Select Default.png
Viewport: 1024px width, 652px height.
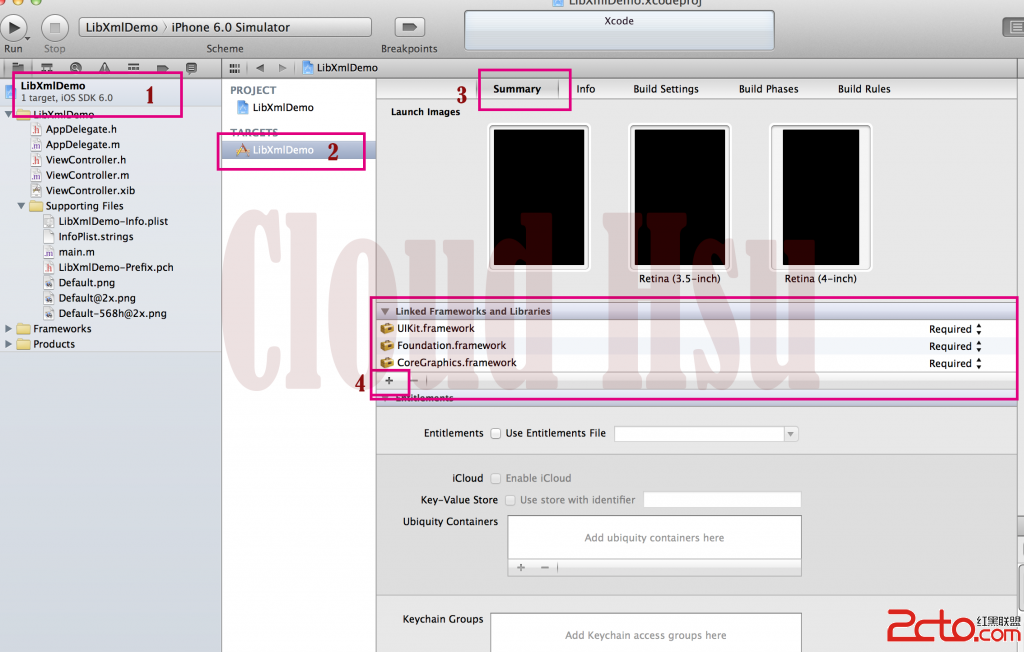tap(86, 283)
